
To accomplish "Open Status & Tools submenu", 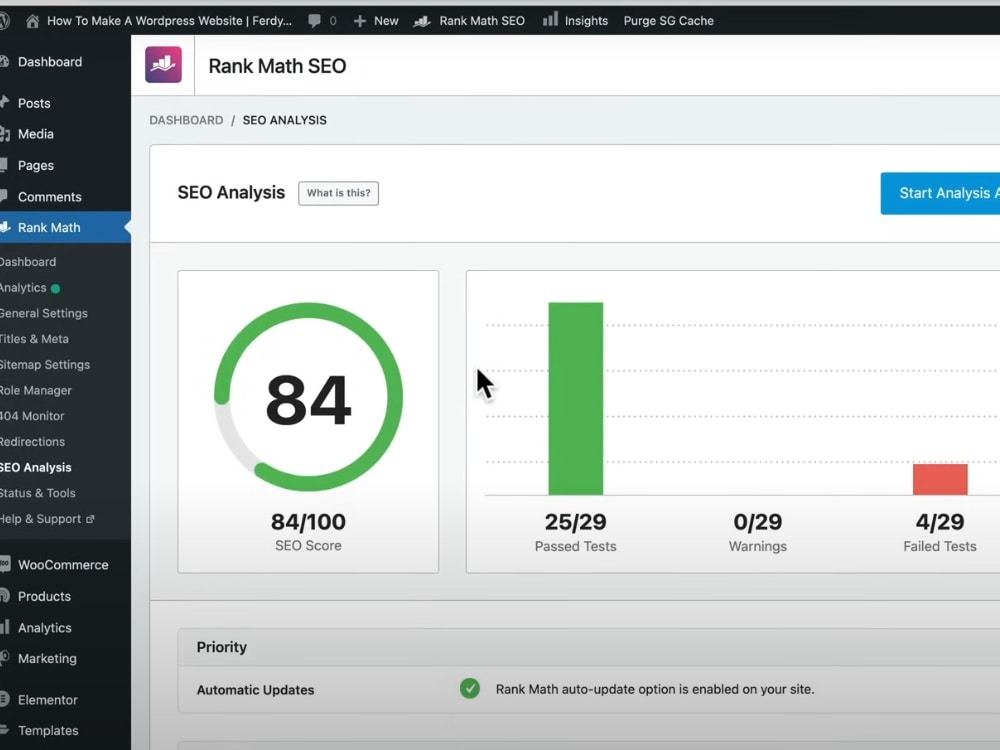I will pyautogui.click(x=38, y=493).
